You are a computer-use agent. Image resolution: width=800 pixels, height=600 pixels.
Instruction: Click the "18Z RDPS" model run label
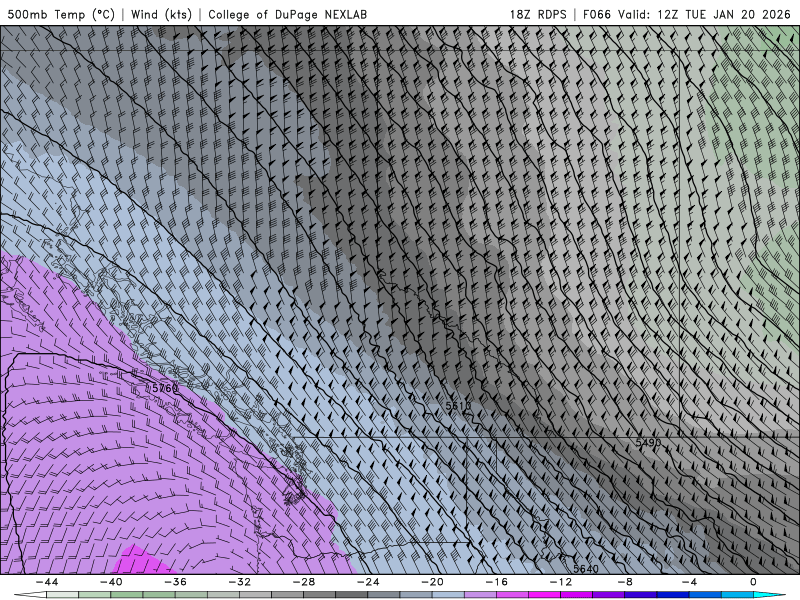pyautogui.click(x=538, y=14)
